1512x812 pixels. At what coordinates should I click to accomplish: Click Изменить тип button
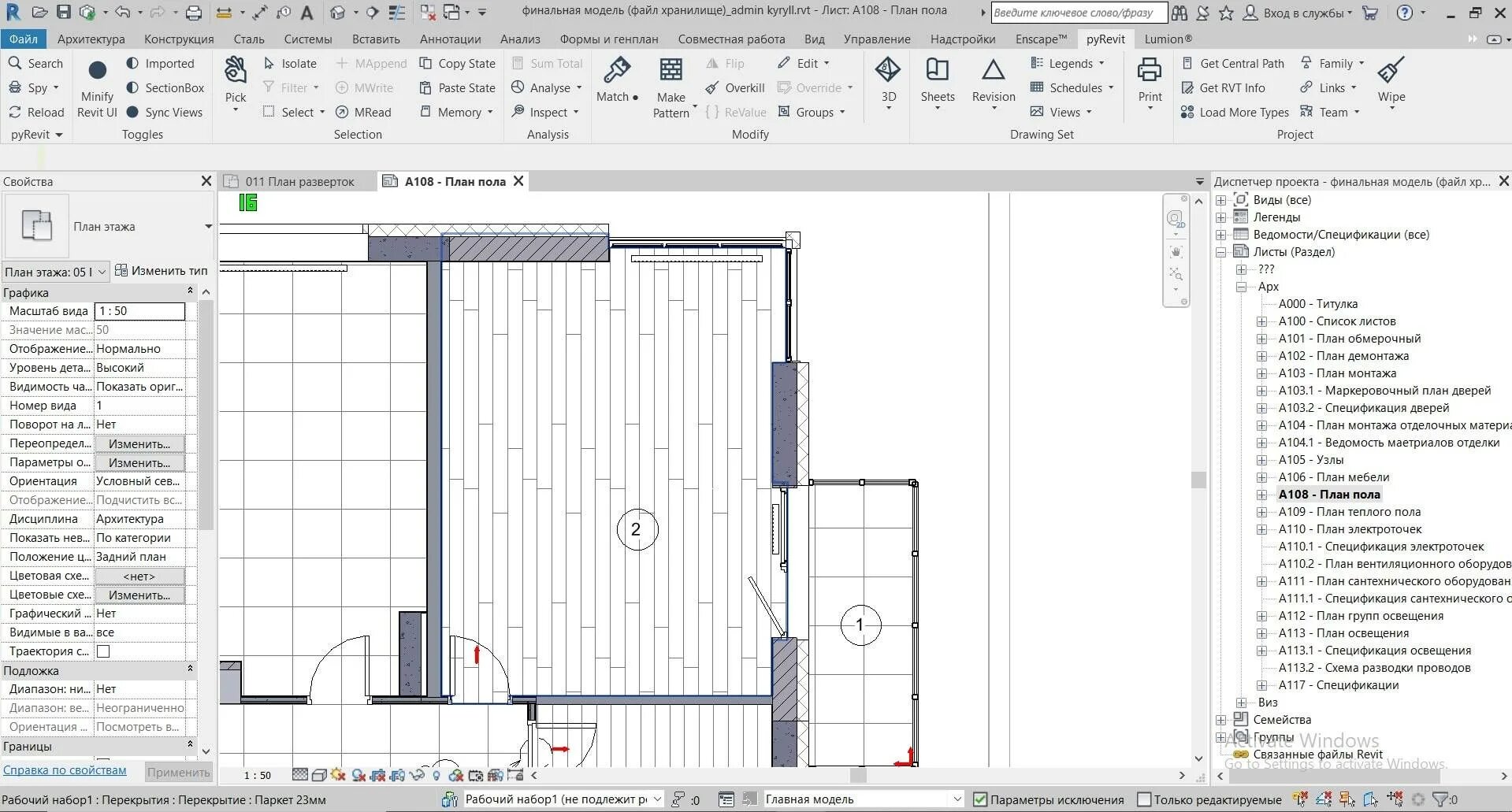click(x=162, y=271)
